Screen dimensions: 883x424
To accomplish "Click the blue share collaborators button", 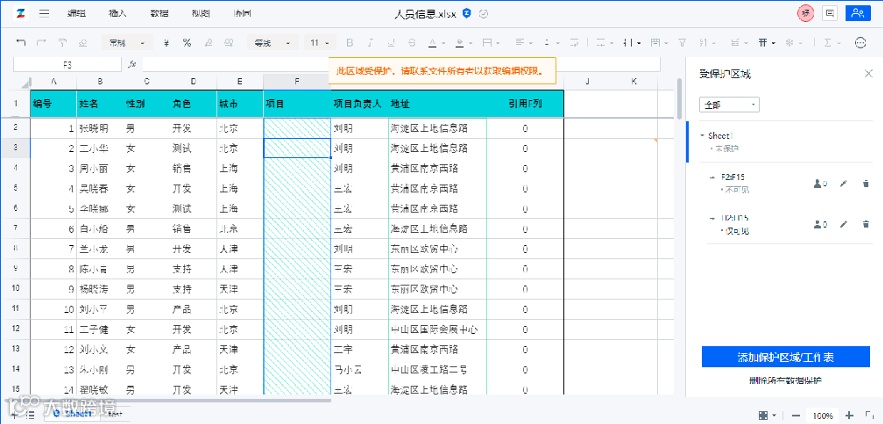I will (x=858, y=14).
